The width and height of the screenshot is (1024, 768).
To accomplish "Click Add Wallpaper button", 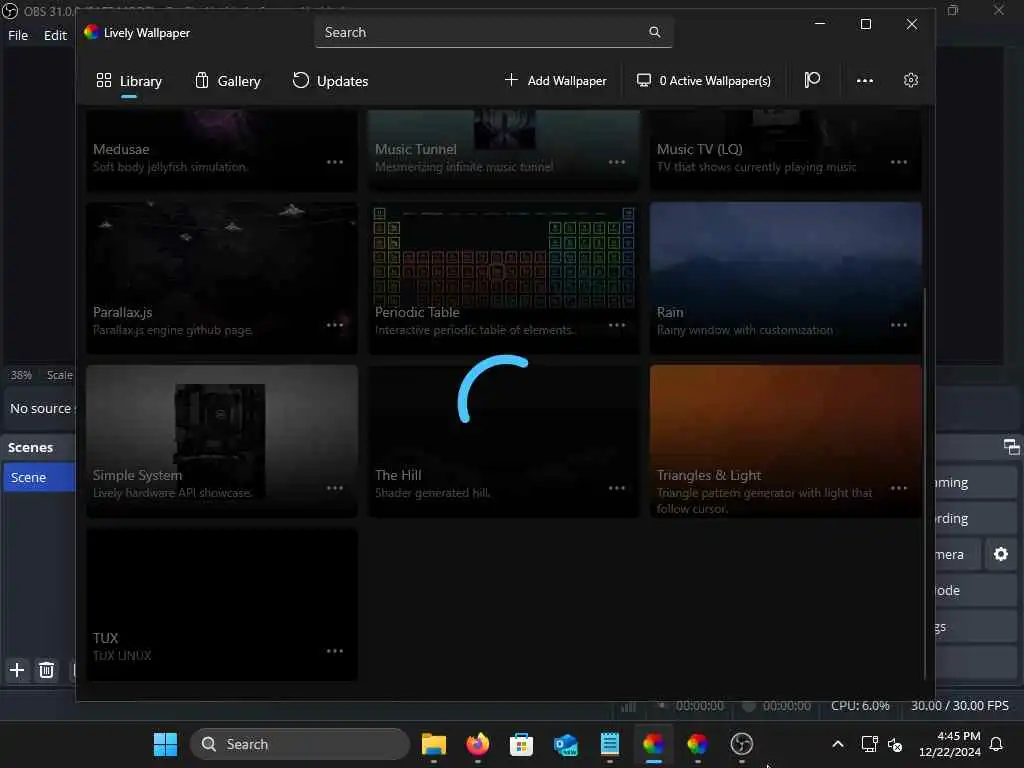I will pos(556,80).
